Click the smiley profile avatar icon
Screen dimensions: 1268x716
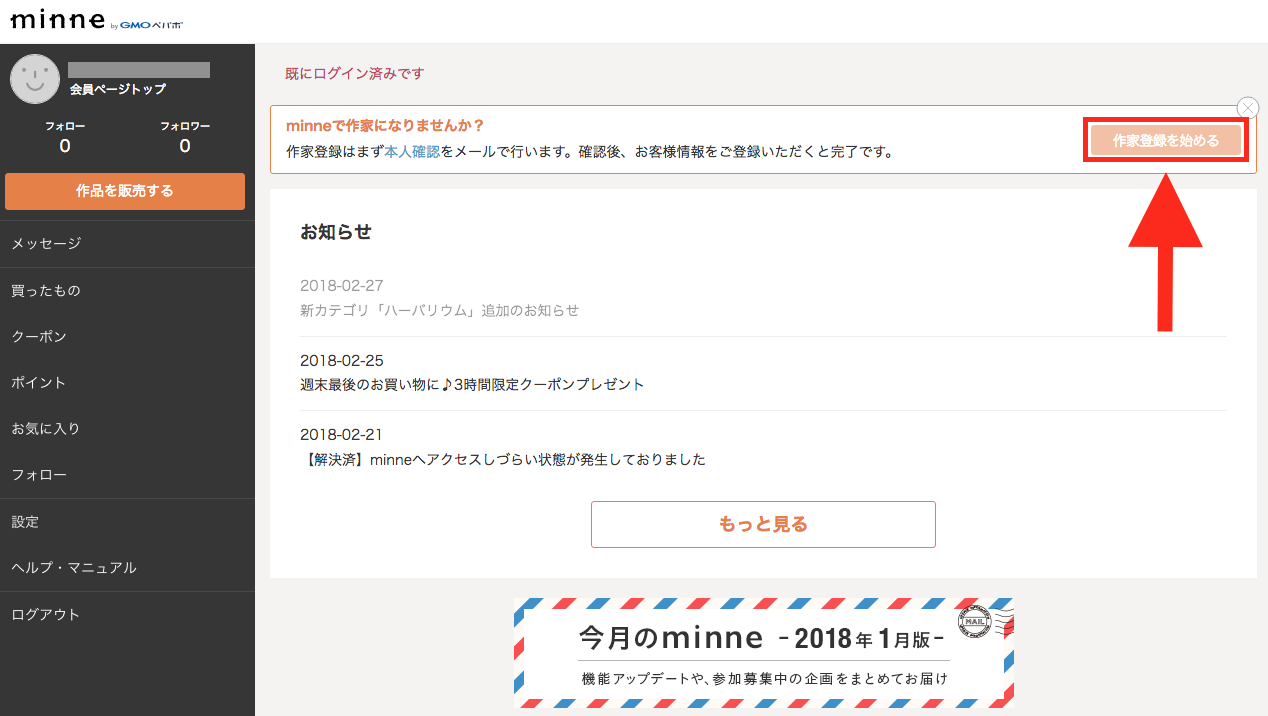pos(35,79)
